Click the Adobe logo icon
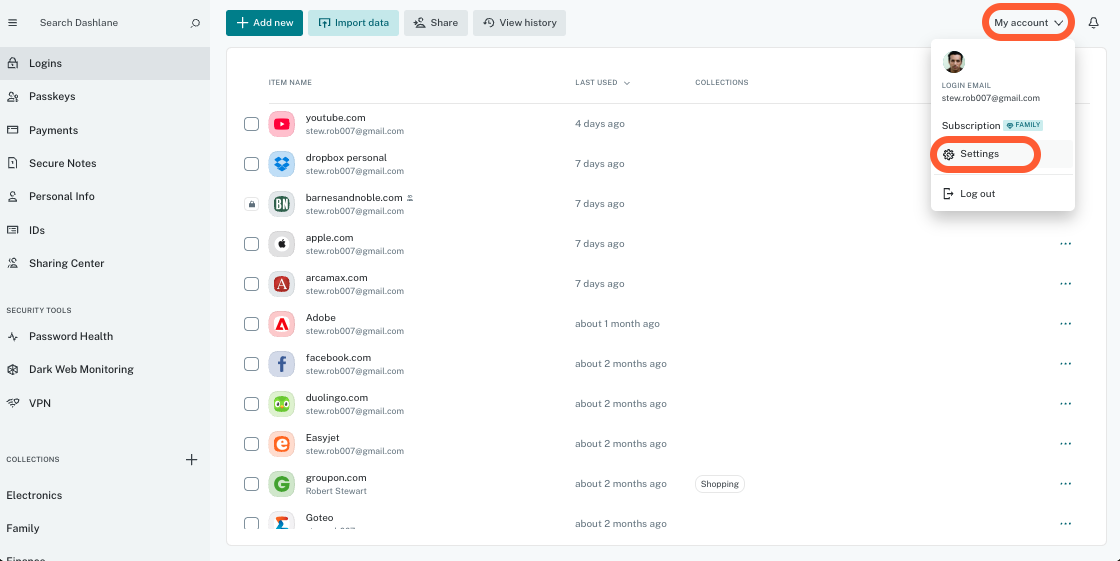This screenshot has width=1120, height=561. point(281,324)
